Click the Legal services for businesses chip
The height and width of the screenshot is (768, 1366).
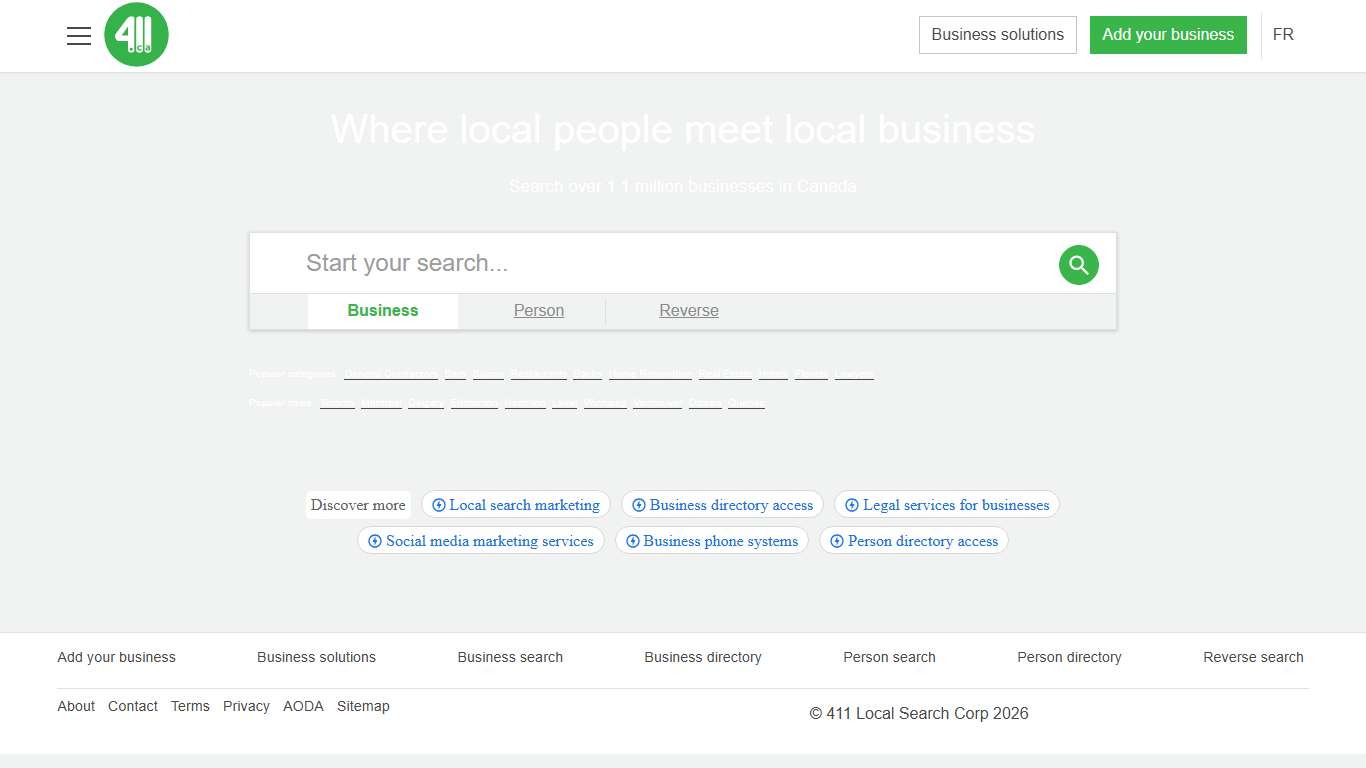(x=946, y=504)
